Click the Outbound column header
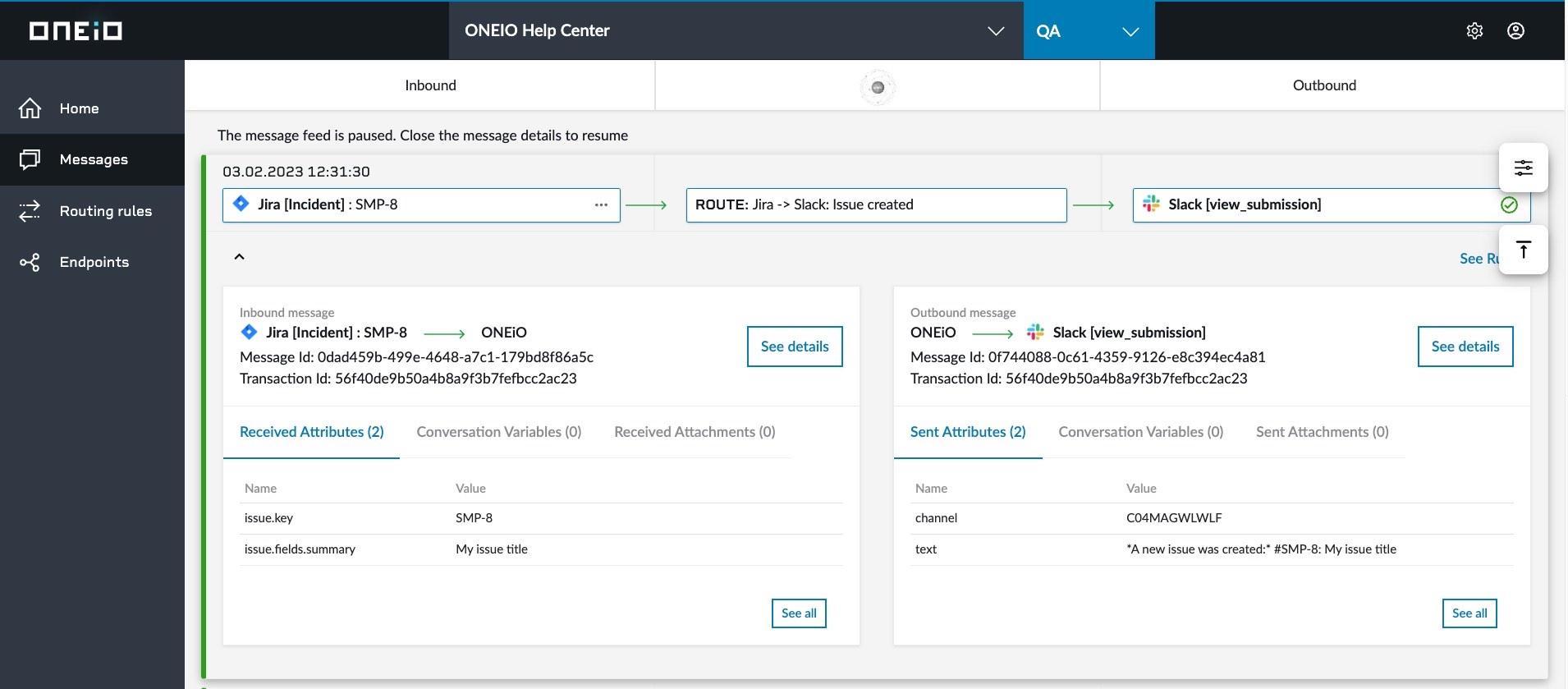Viewport: 1568px width, 689px height. tap(1324, 85)
